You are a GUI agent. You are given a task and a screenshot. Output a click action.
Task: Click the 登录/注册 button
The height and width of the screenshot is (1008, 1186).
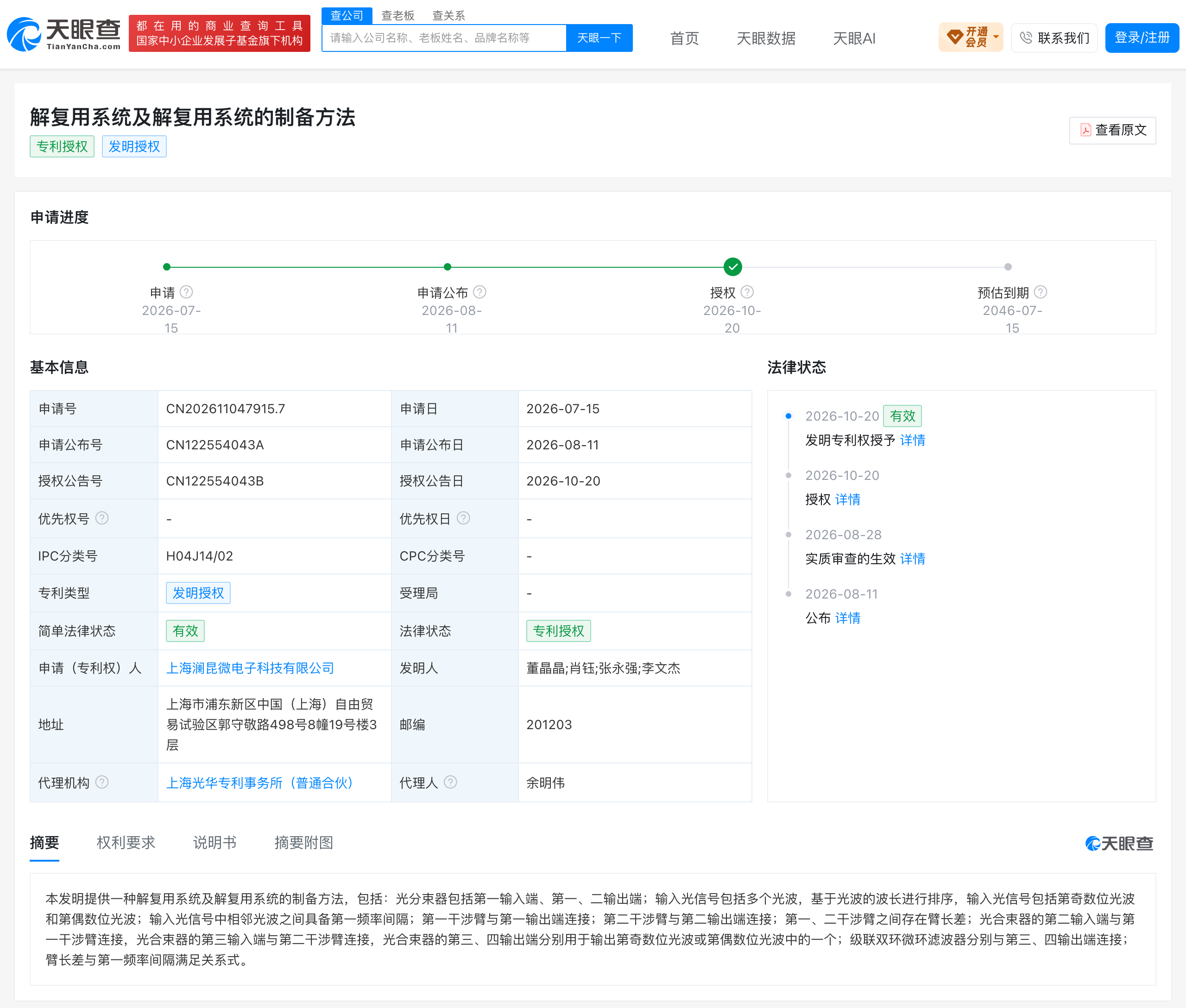(1142, 38)
